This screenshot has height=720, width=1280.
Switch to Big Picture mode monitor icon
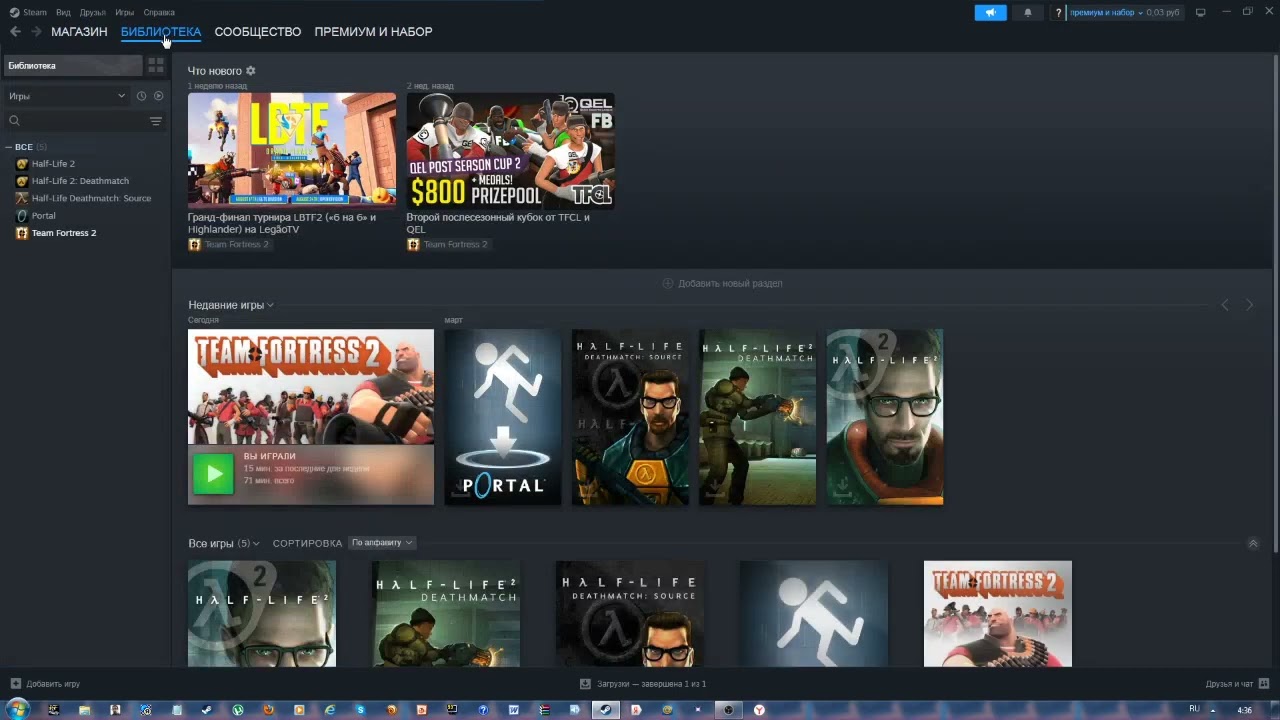(x=1200, y=12)
